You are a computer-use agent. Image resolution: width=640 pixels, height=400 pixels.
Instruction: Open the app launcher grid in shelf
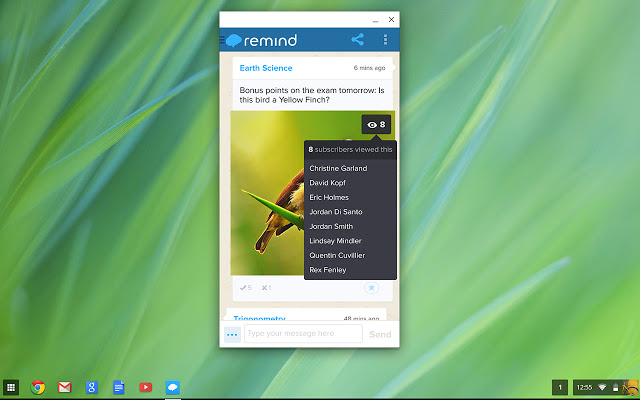point(11,387)
